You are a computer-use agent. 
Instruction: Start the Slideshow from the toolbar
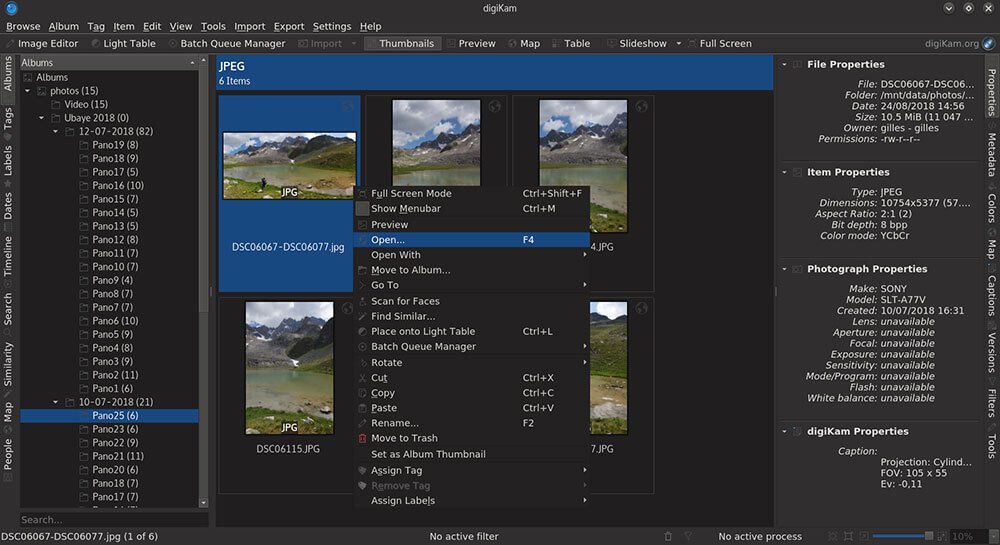[635, 44]
